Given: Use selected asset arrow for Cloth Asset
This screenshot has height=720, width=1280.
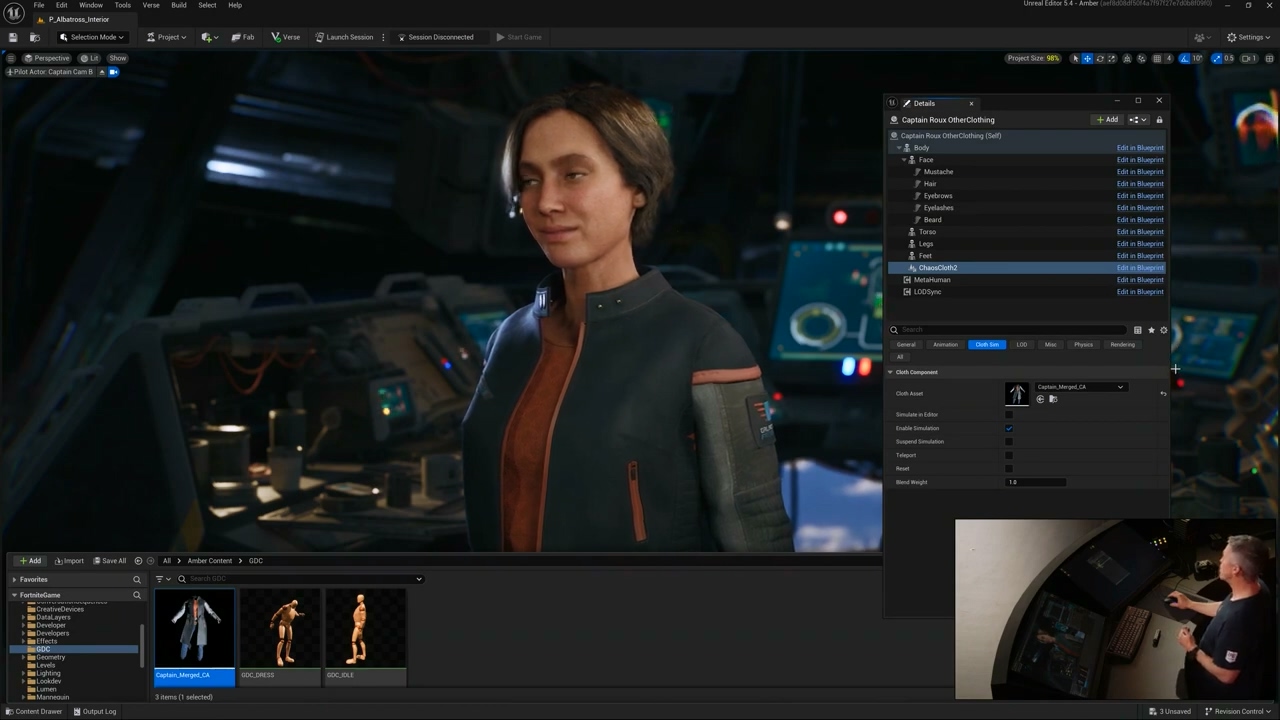Looking at the screenshot, I should (1040, 399).
